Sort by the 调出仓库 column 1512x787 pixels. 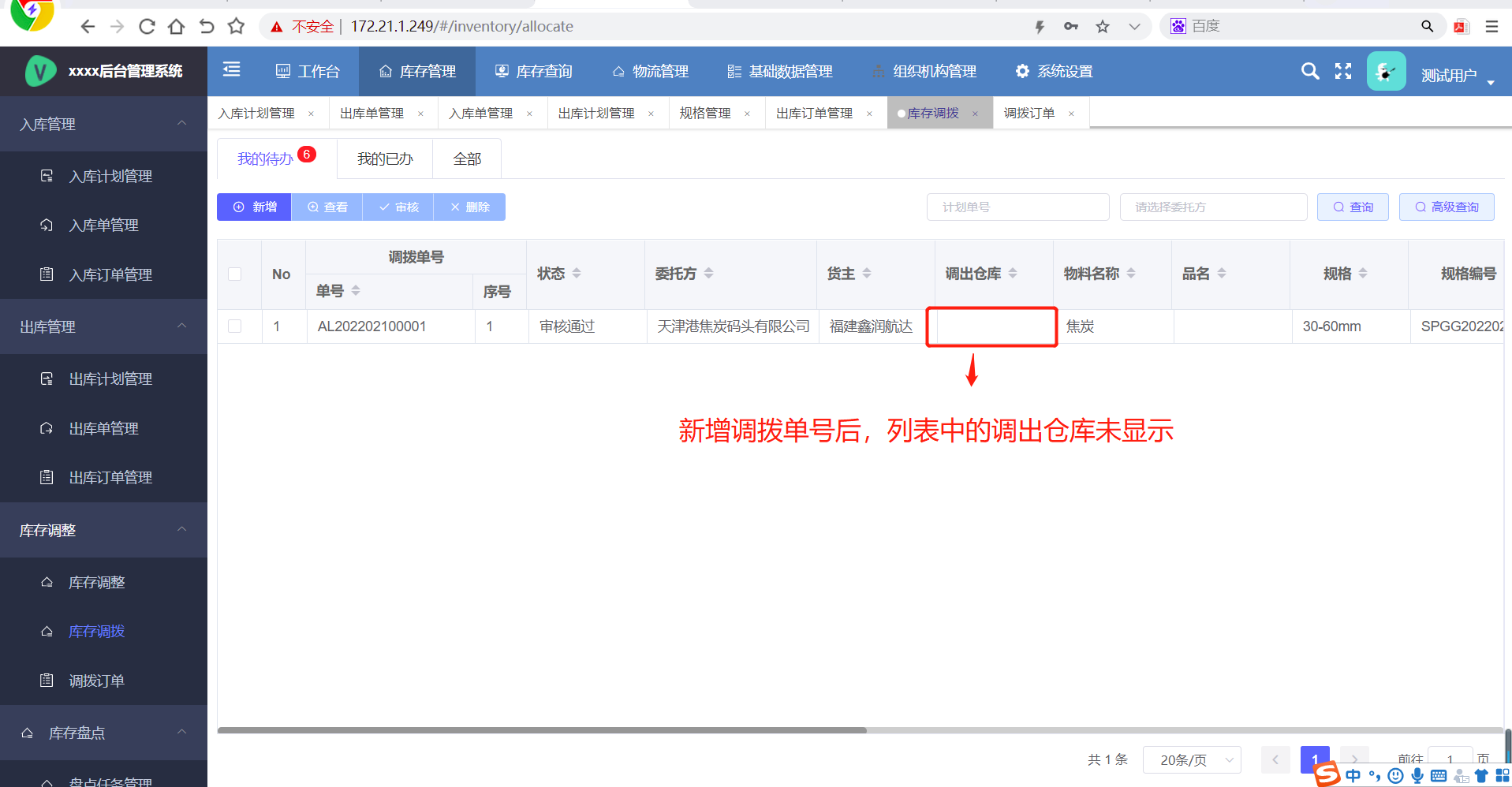coord(1013,273)
